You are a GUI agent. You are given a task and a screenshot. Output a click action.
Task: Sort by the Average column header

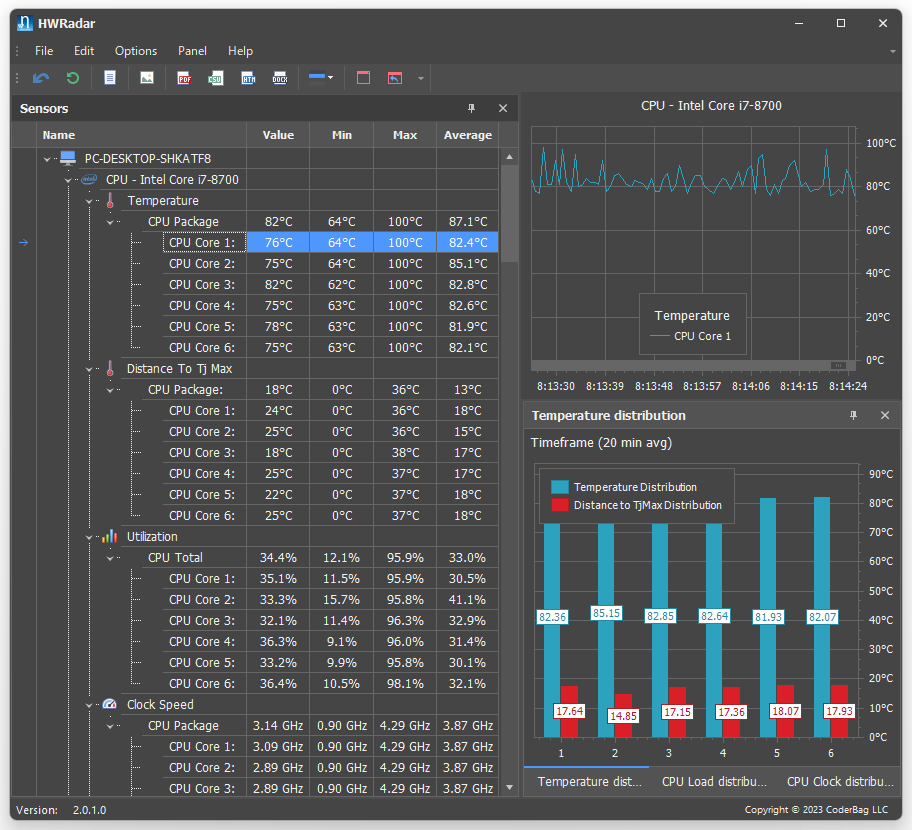468,135
